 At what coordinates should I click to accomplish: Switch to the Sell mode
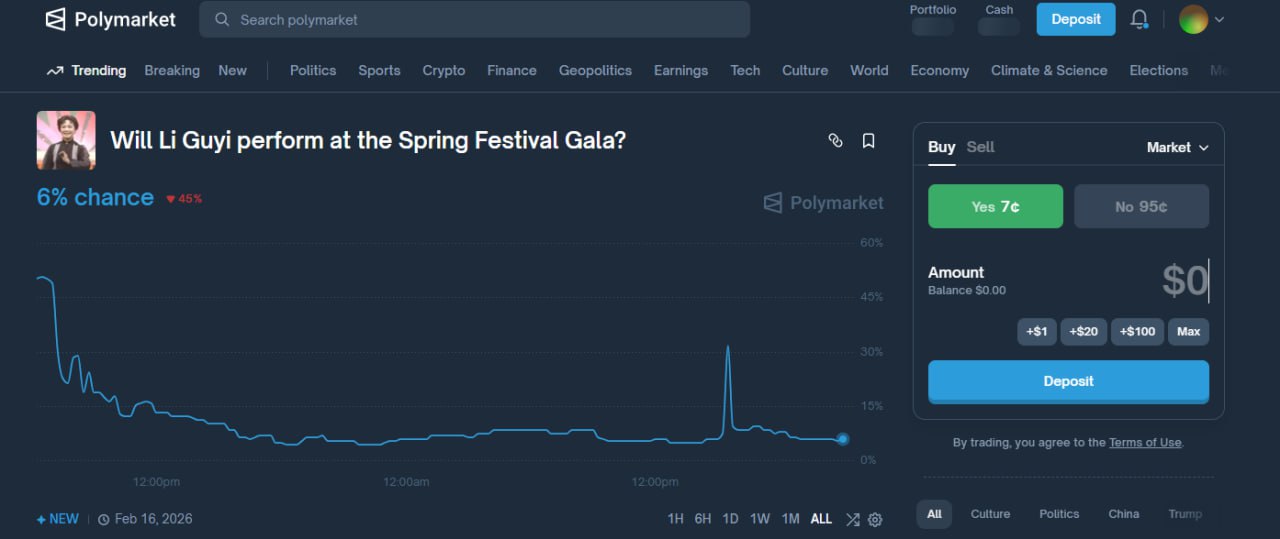[980, 147]
